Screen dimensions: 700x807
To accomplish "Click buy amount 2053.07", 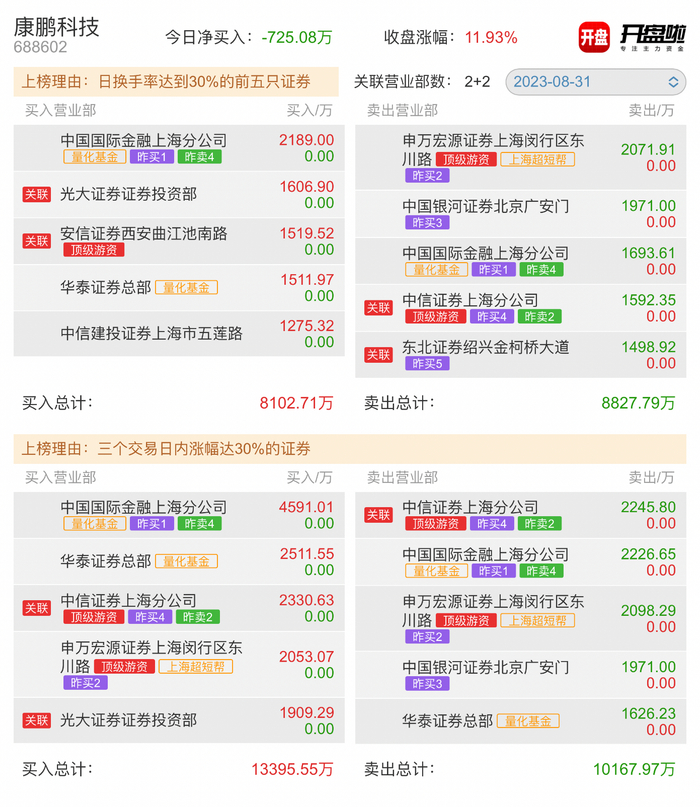I will coord(306,657).
